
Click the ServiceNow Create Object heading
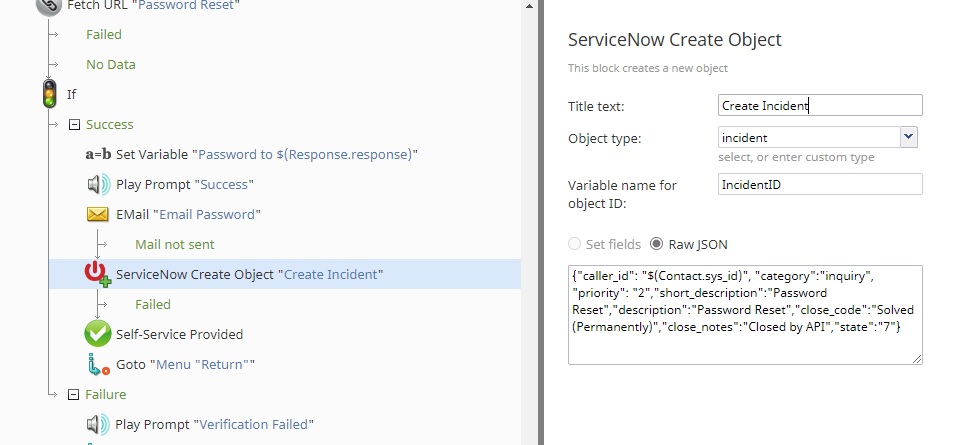(x=674, y=40)
